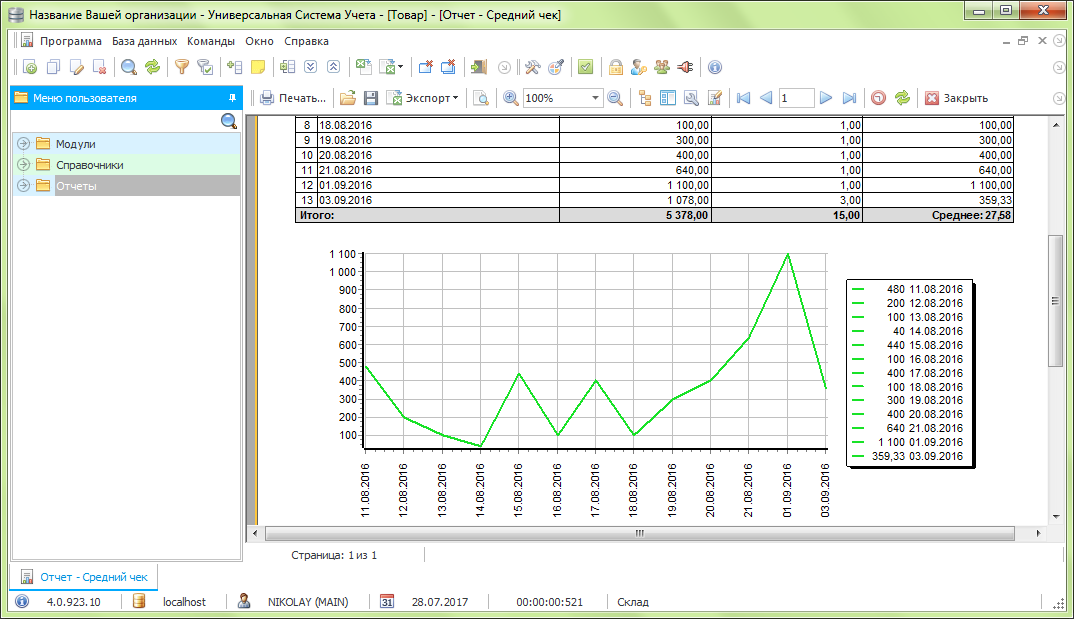Click the blue info icon in toolbar
Screen dimensions: 1074x619
(714, 68)
